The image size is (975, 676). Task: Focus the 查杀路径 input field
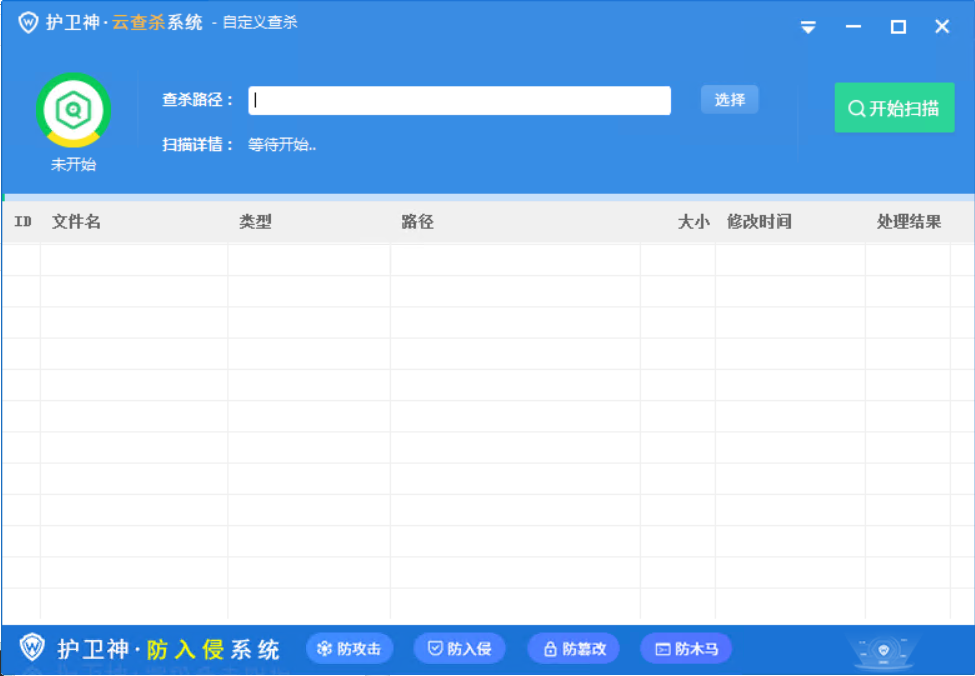[x=460, y=100]
